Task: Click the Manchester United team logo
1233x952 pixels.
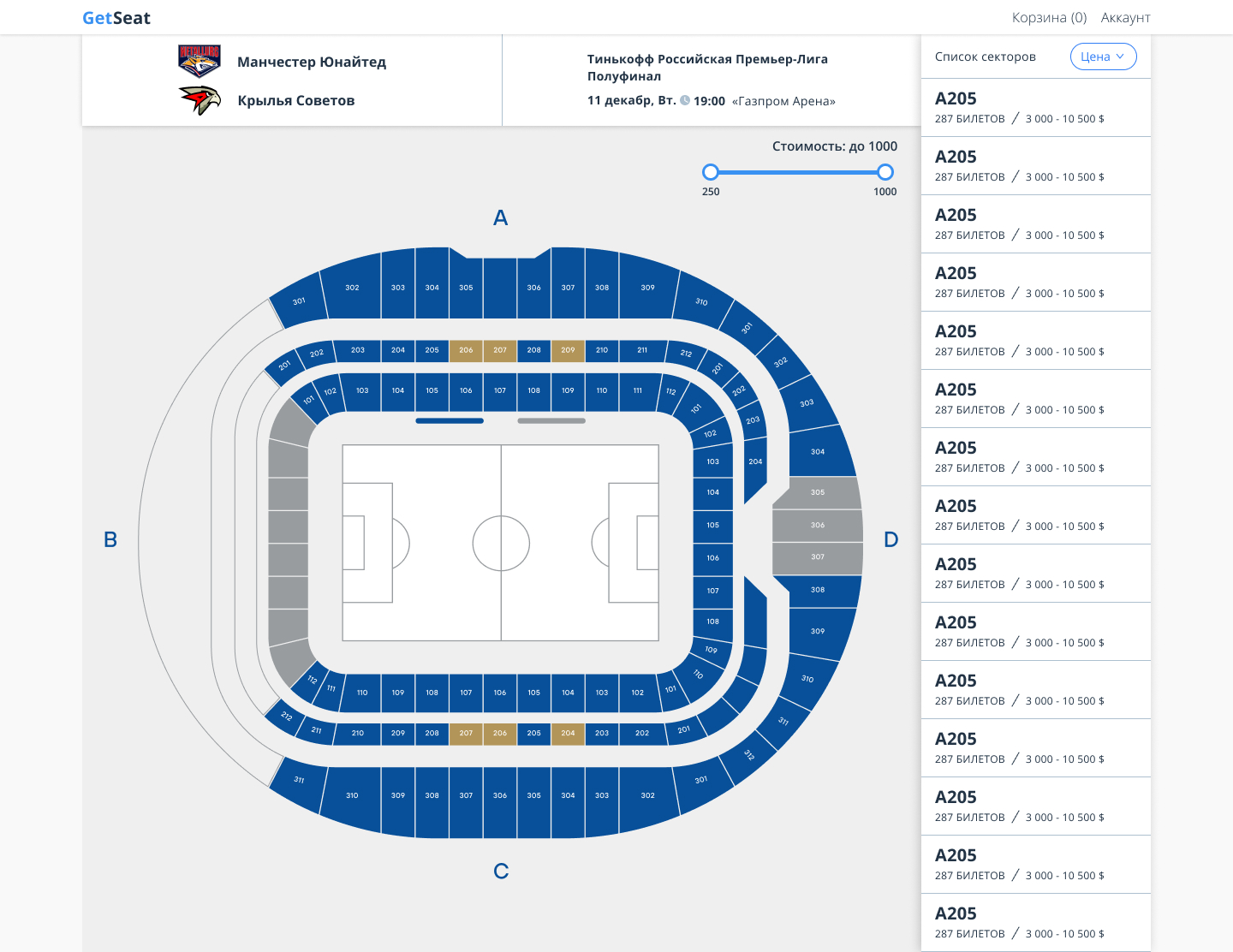Action: tap(200, 62)
